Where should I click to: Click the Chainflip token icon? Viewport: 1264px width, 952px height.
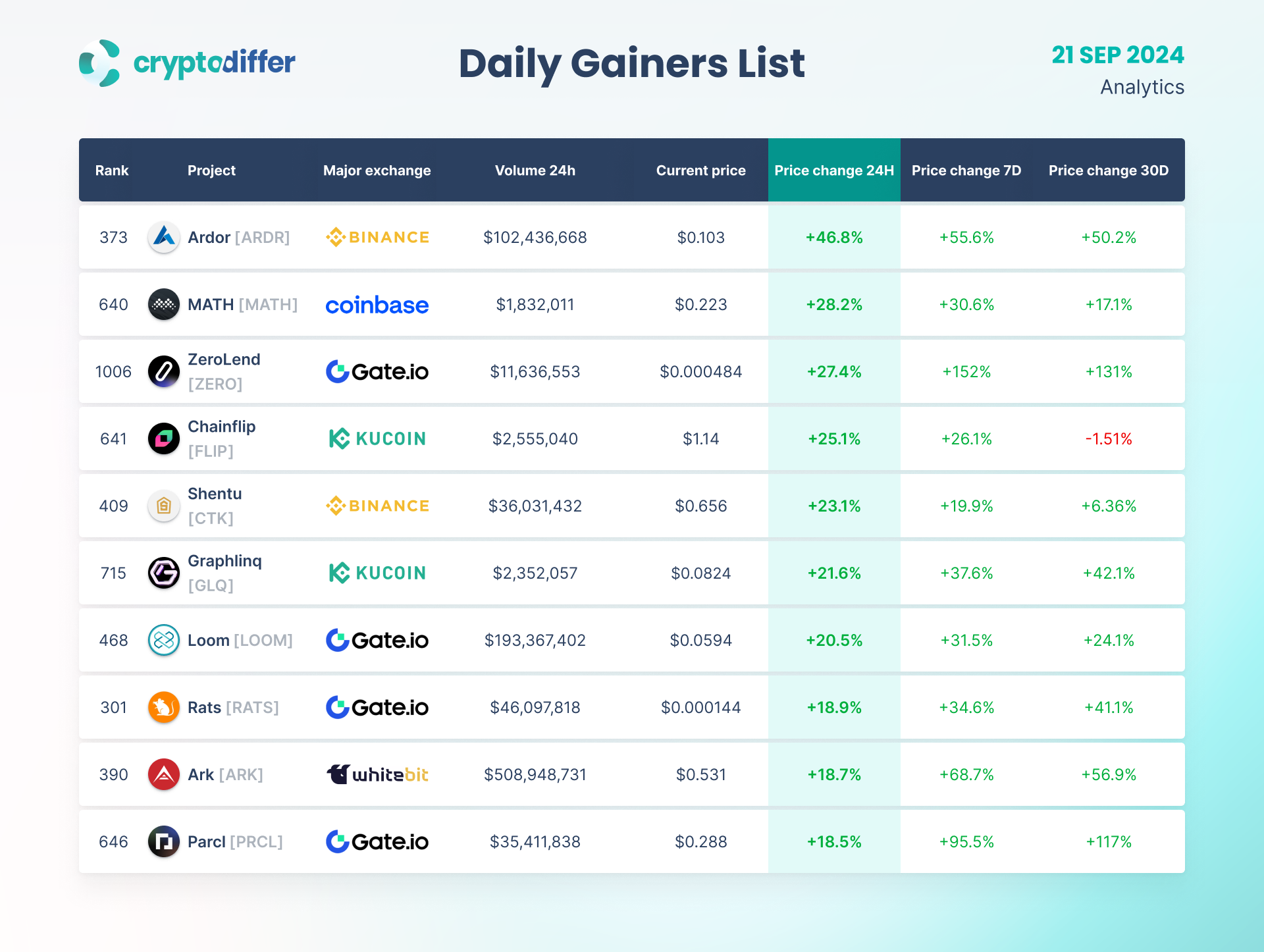coord(164,439)
